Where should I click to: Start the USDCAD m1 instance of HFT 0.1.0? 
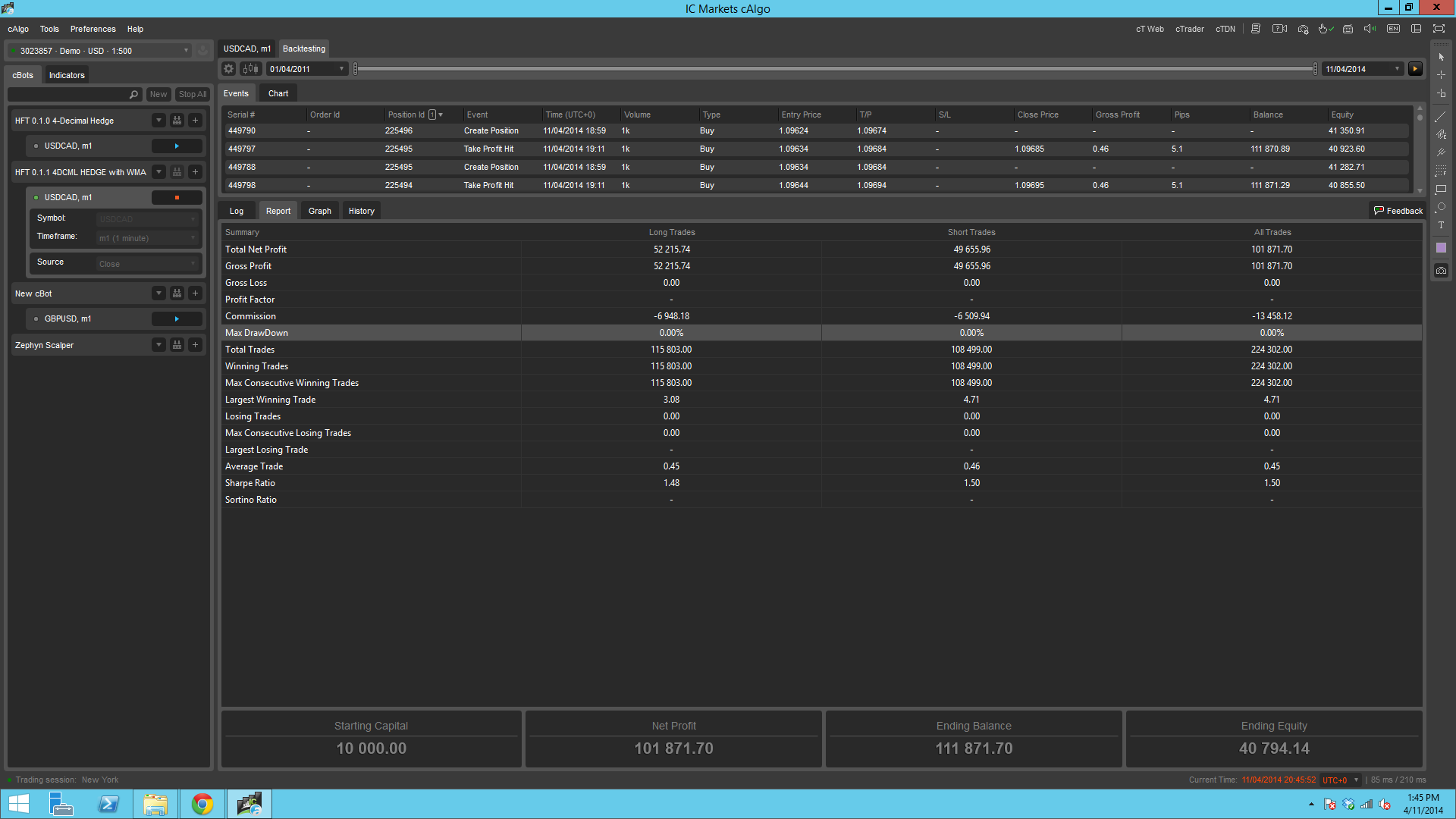click(177, 146)
